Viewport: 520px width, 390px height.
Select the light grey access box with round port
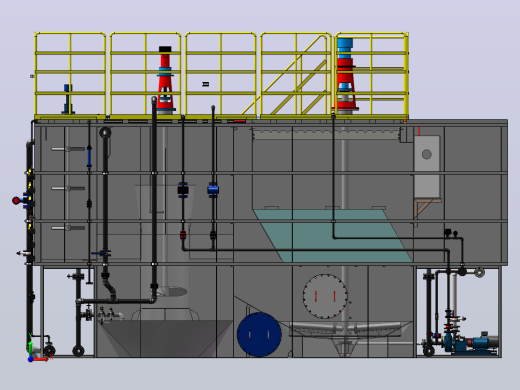(x=427, y=167)
